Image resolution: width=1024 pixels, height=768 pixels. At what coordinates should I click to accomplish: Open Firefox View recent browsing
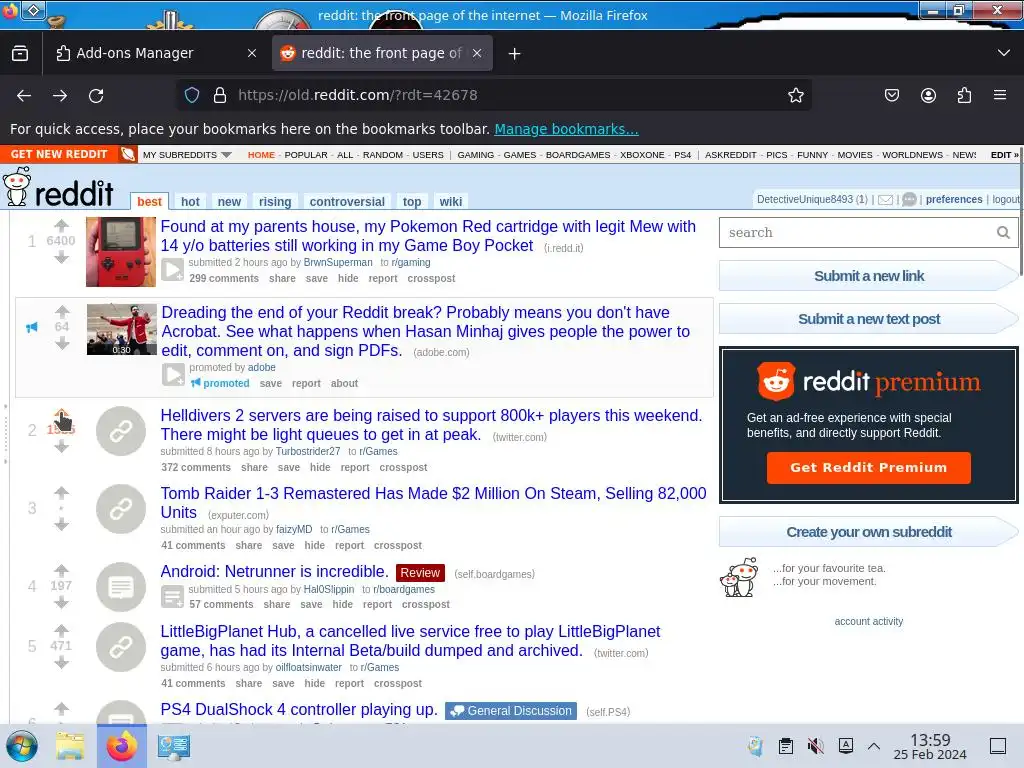click(x=20, y=53)
